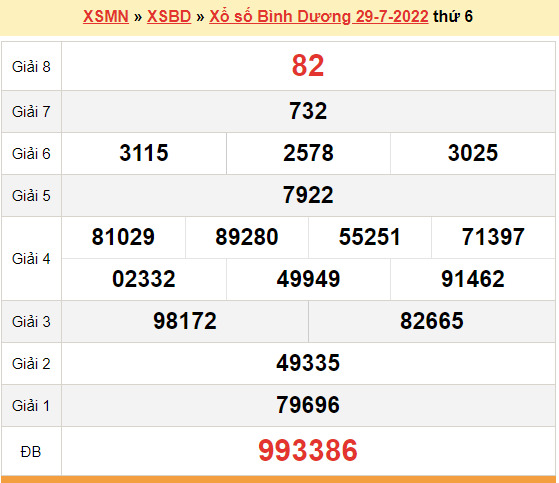559x483 pixels.
Task: Click the Giải 1 row label
Action: click(31, 406)
